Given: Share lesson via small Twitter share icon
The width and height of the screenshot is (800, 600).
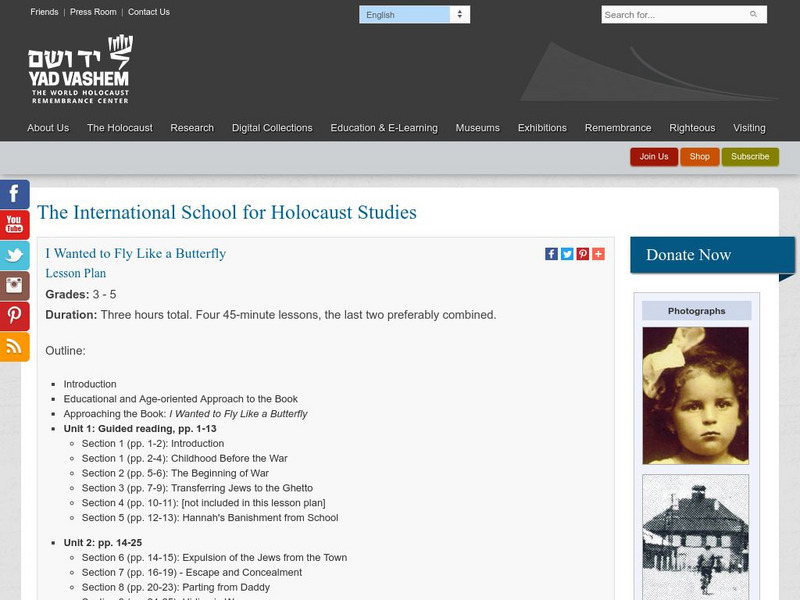Looking at the screenshot, I should [x=567, y=254].
